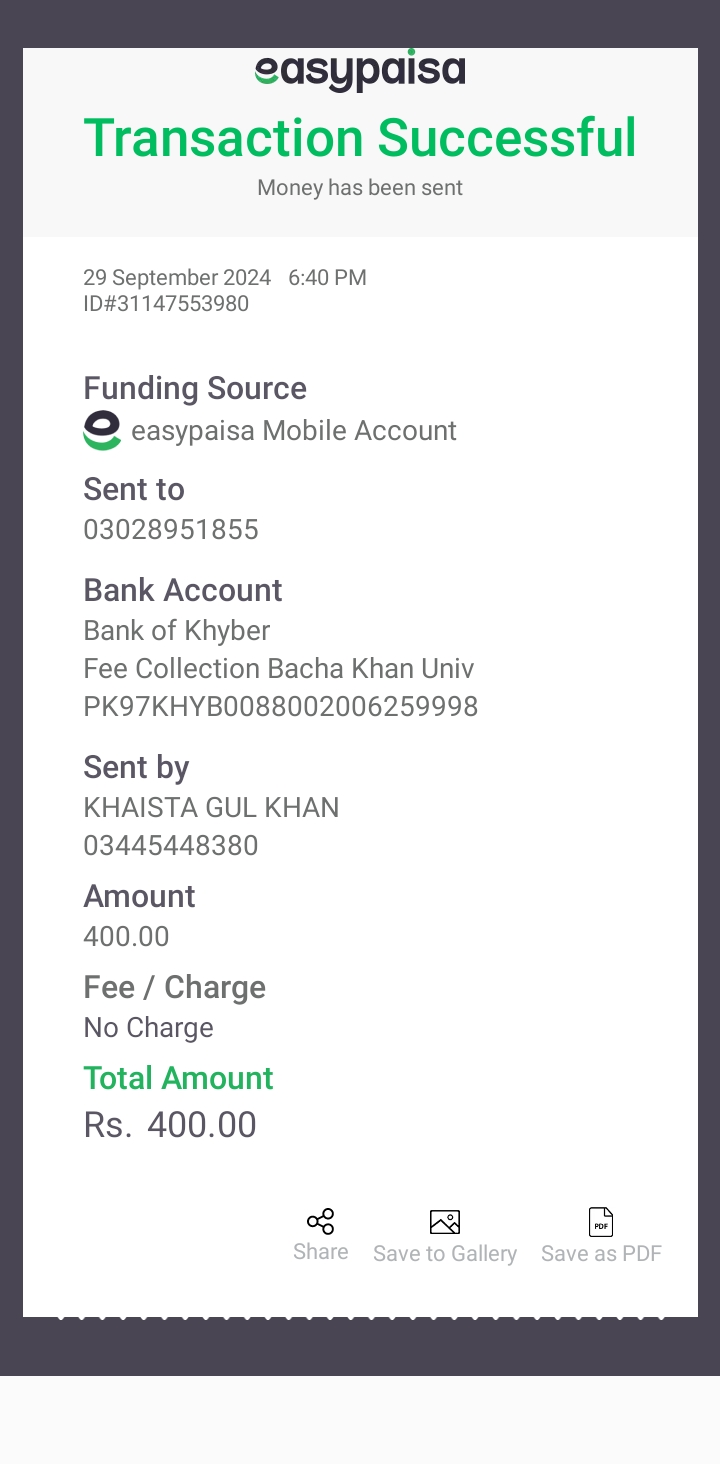Viewport: 720px width, 1464px height.
Task: Tap the sender name KHAISTA GUL KHAN
Action: coord(211,808)
